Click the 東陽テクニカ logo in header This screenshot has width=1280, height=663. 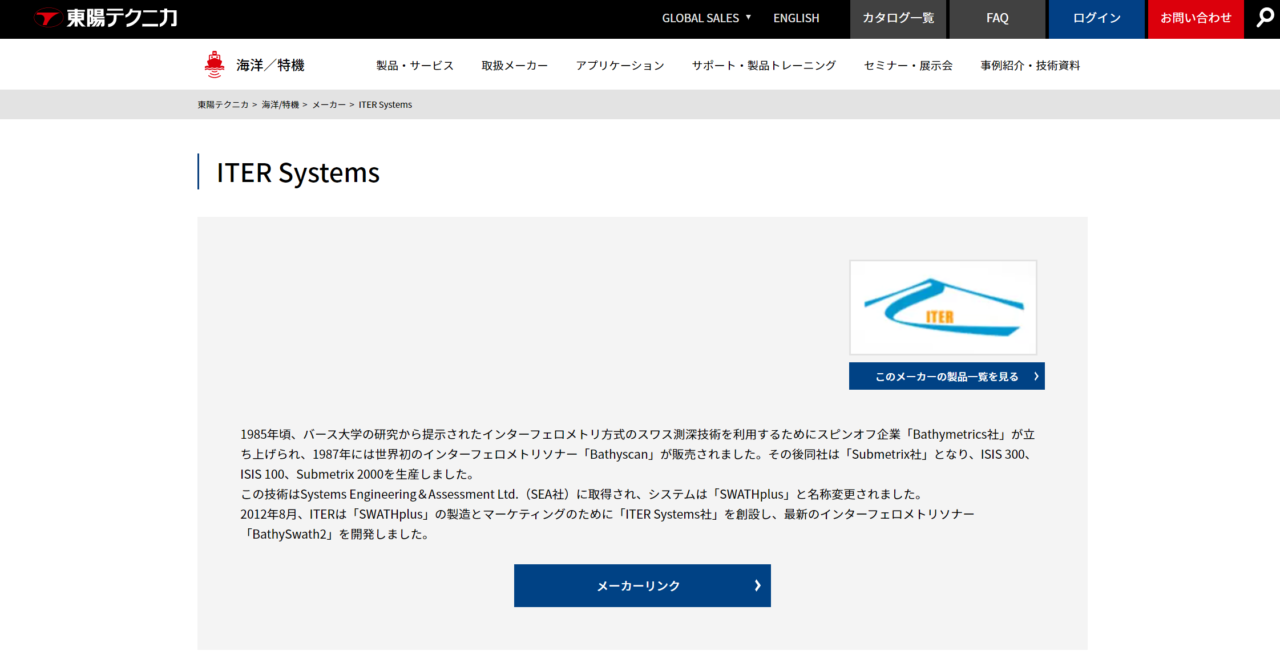105,18
